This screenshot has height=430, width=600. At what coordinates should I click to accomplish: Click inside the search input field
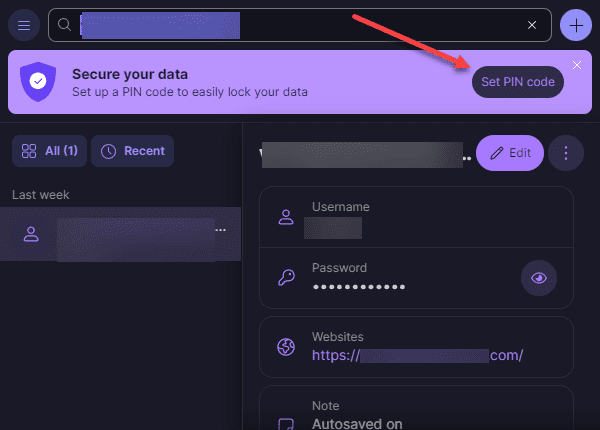point(300,24)
